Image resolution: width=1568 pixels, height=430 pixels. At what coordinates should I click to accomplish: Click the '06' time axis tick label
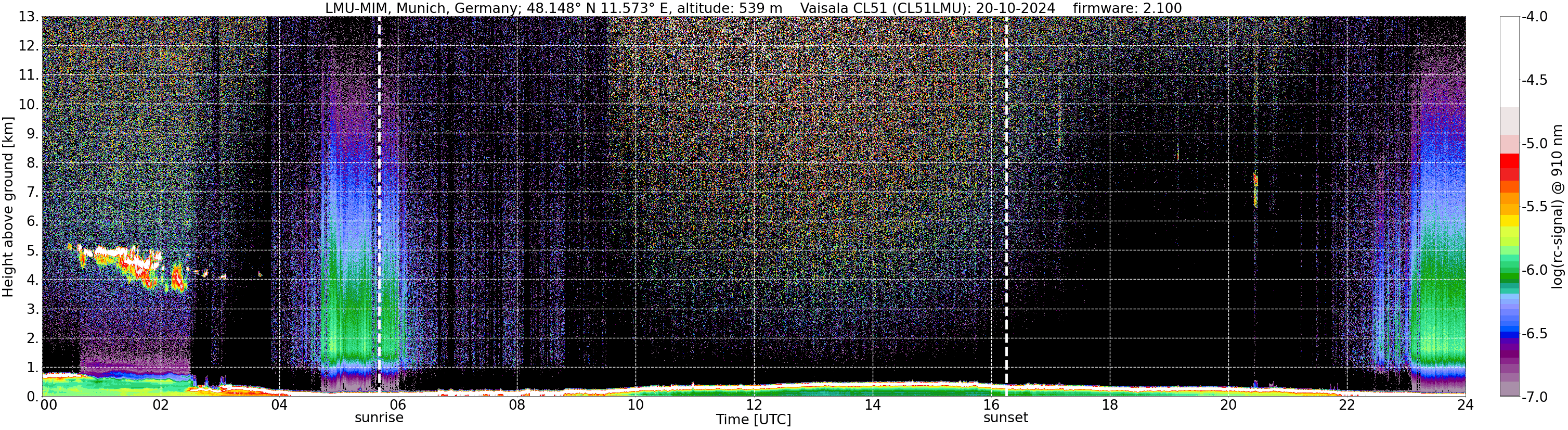(398, 405)
